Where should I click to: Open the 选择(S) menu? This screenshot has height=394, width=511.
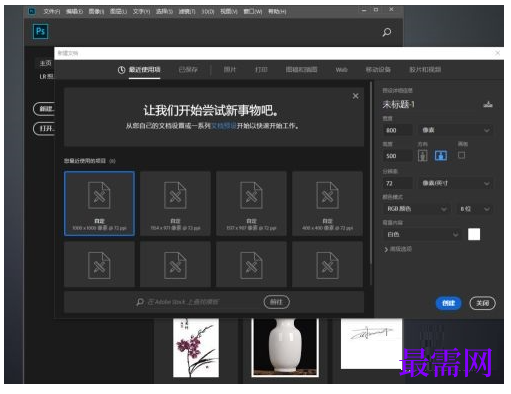pyautogui.click(x=164, y=12)
